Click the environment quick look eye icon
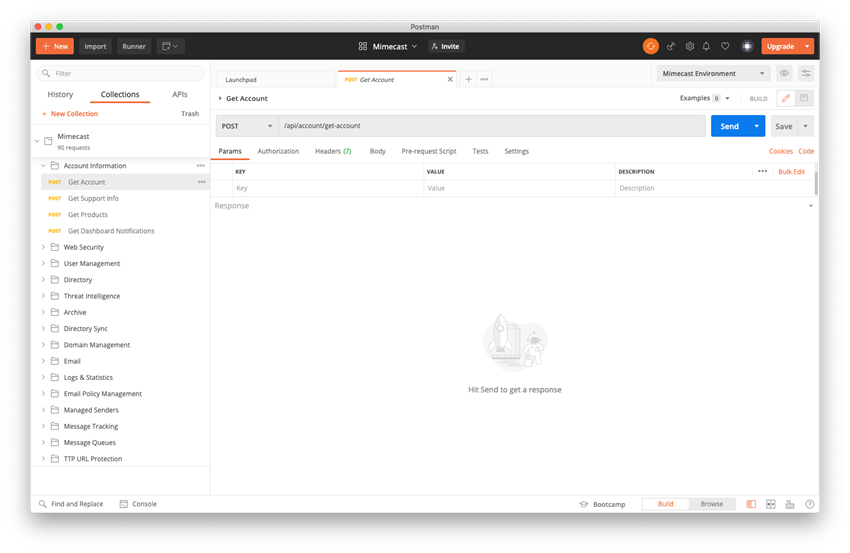 pos(784,73)
